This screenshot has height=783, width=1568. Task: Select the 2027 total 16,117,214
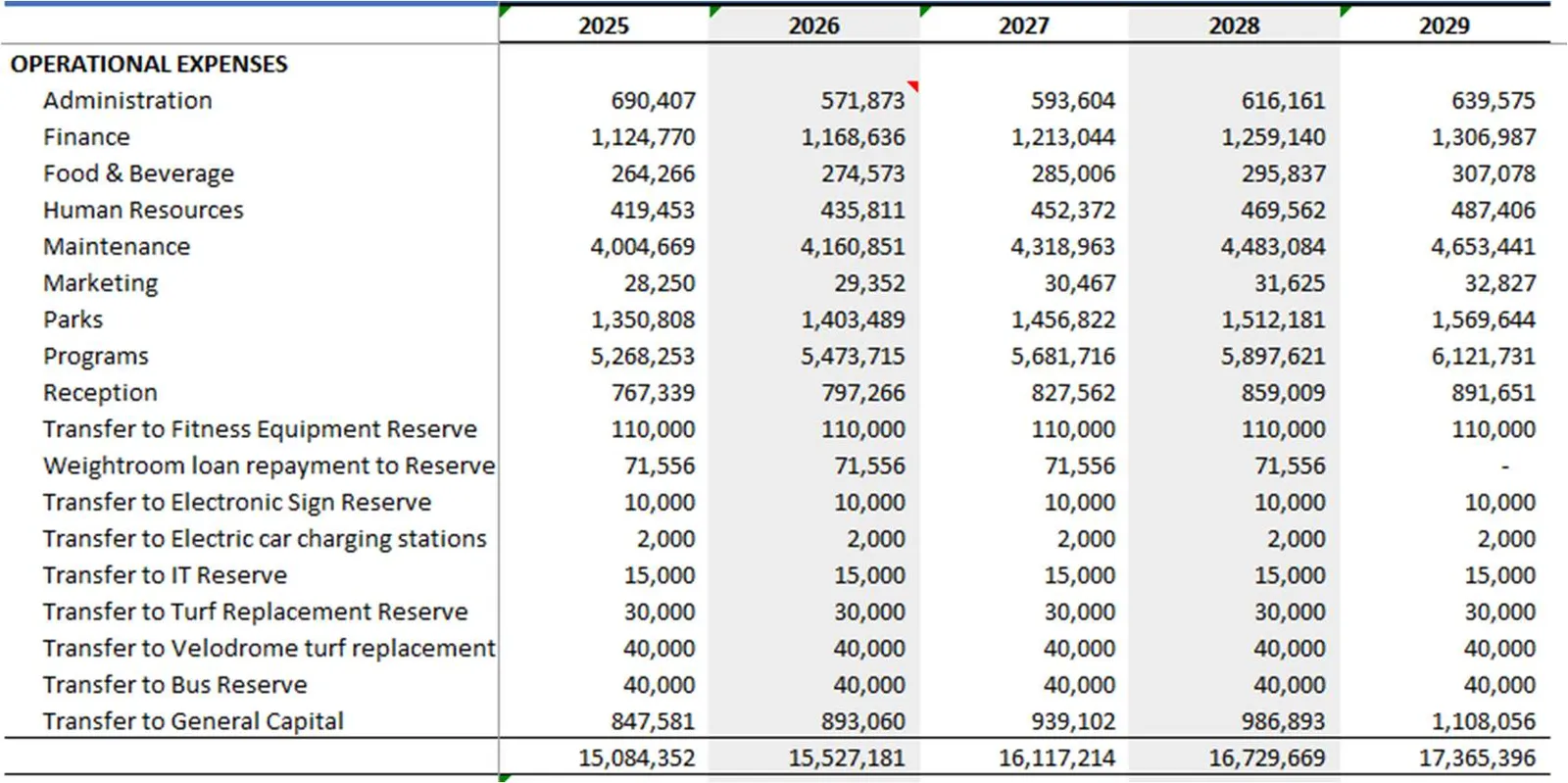1056,758
